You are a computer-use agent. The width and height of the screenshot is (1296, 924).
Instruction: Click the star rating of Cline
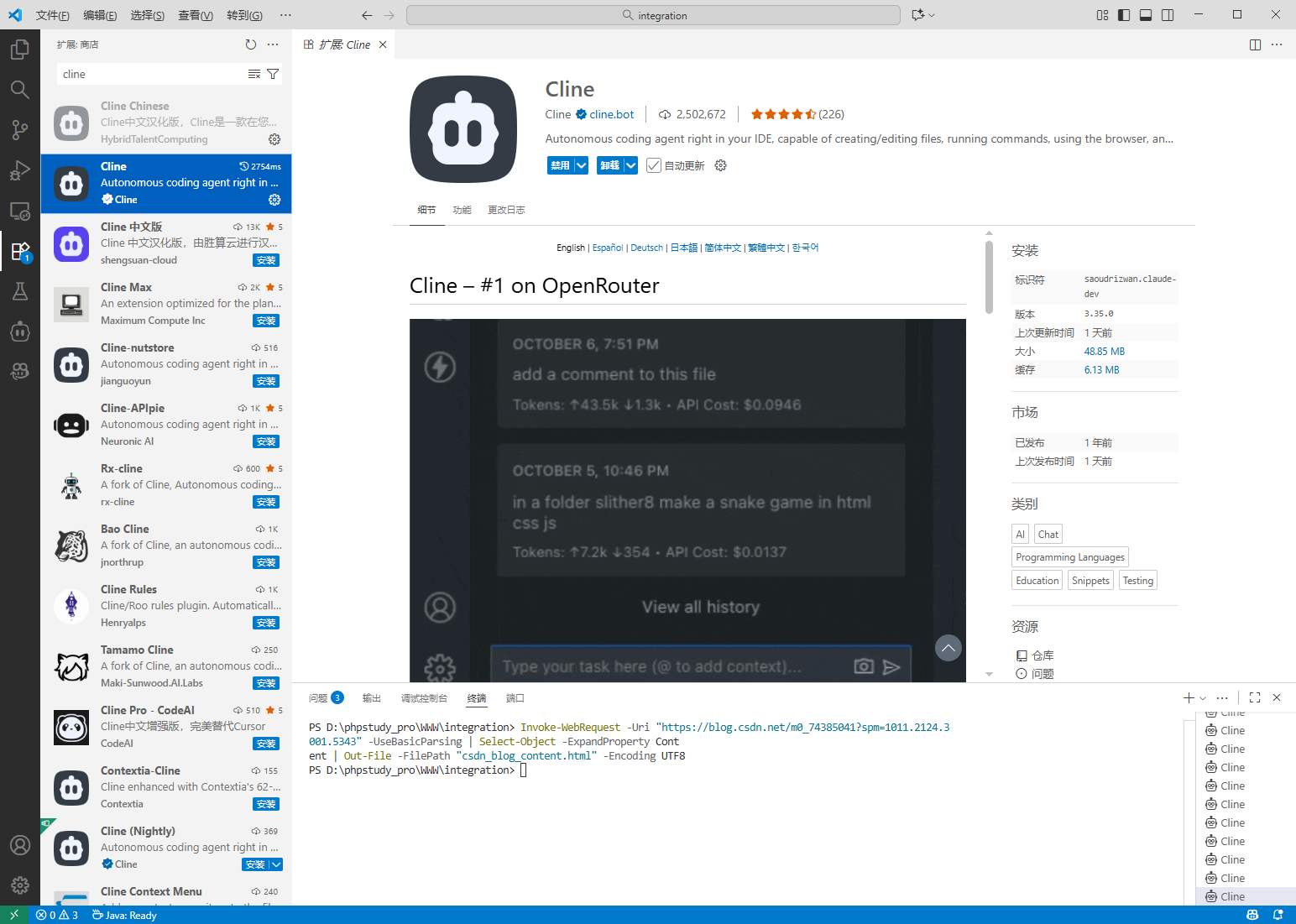784,114
